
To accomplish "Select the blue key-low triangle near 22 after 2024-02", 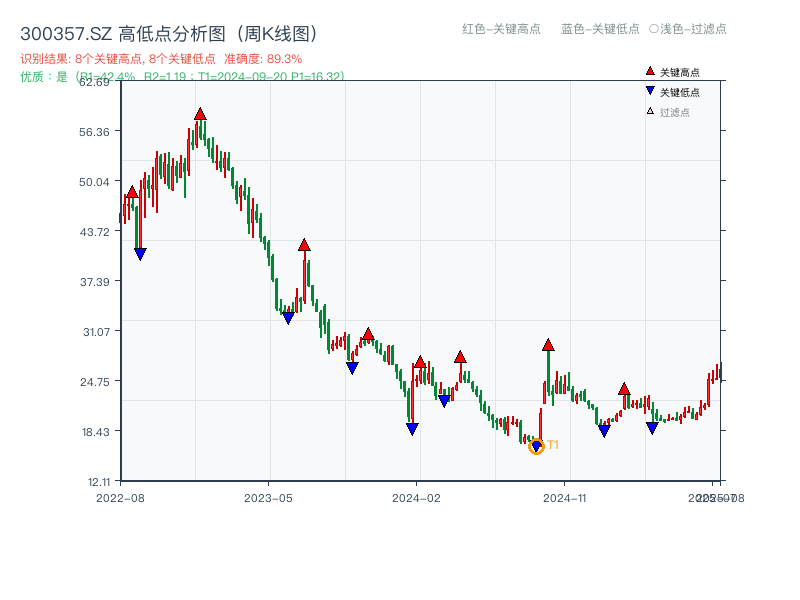I will (x=444, y=401).
